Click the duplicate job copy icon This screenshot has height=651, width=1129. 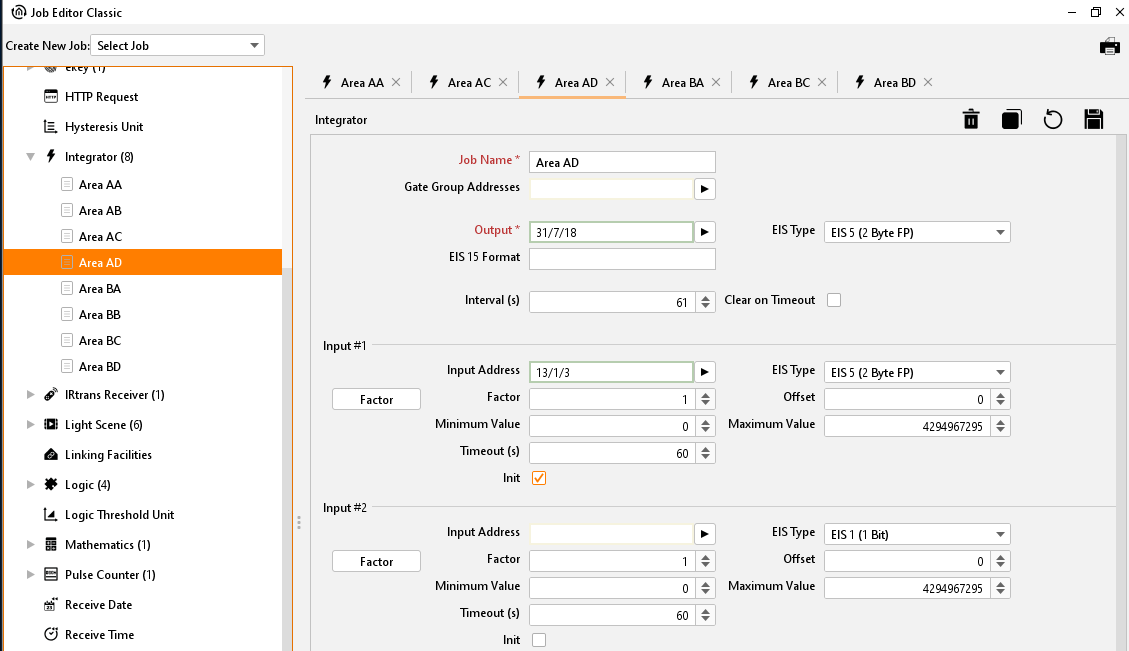pos(1011,120)
